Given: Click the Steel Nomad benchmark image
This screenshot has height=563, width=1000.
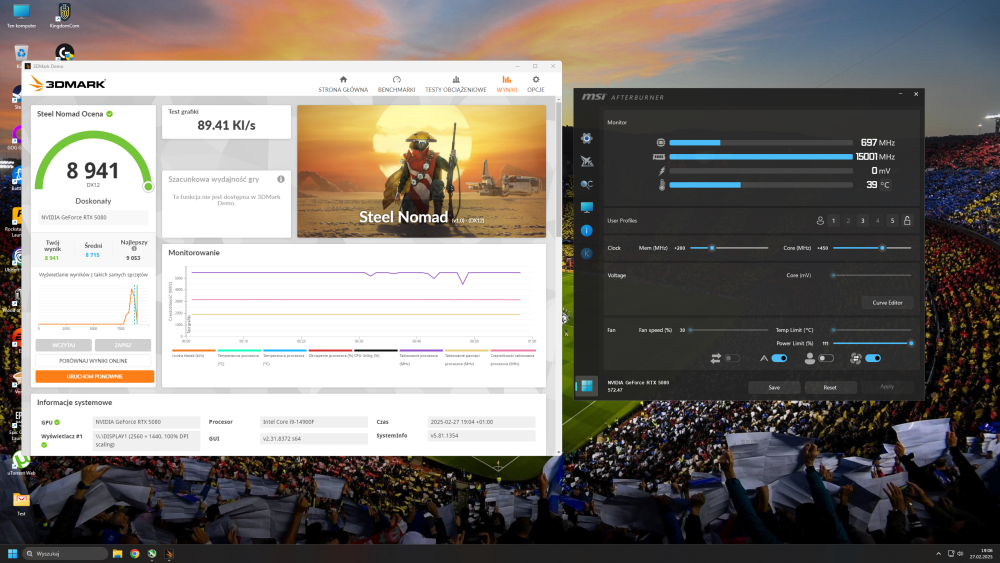Looking at the screenshot, I should [x=422, y=171].
